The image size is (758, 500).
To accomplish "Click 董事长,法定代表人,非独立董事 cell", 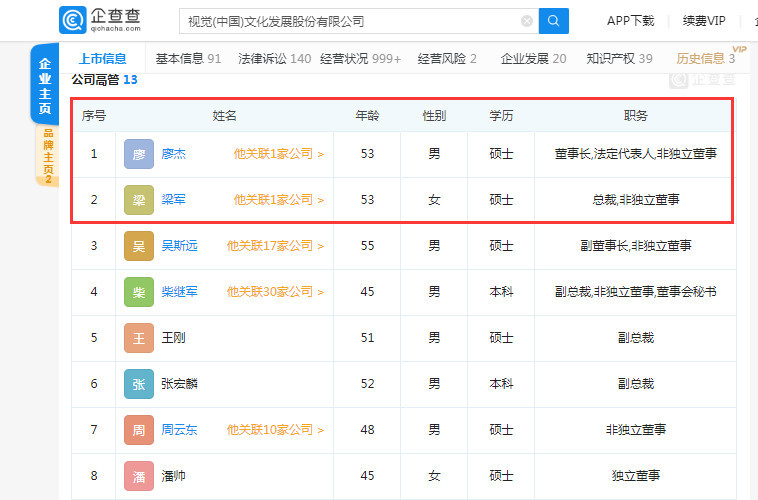I will pos(635,154).
